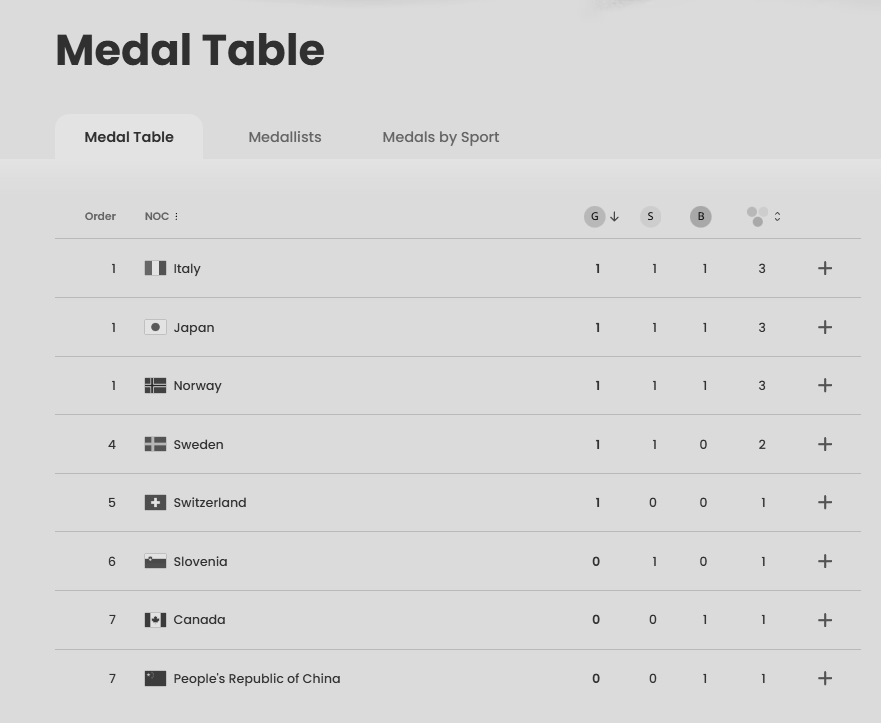
Task: Open the Norway country link
Action: click(197, 386)
